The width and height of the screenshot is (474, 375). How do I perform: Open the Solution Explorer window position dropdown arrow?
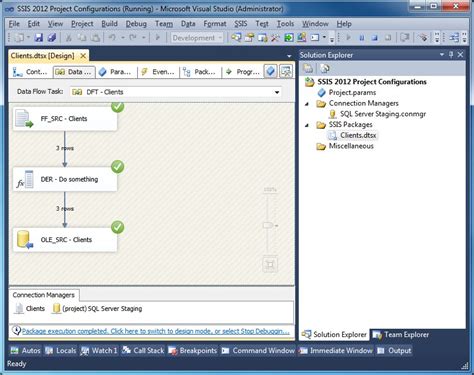point(442,55)
